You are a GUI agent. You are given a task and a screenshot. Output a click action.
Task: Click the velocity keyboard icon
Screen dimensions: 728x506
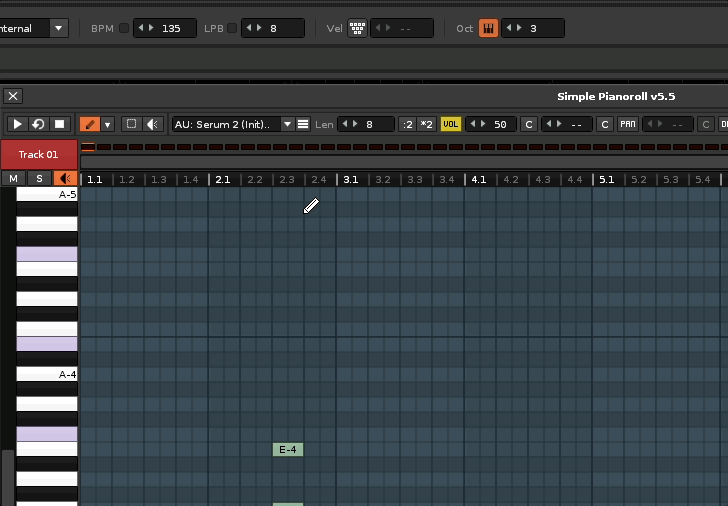point(357,28)
